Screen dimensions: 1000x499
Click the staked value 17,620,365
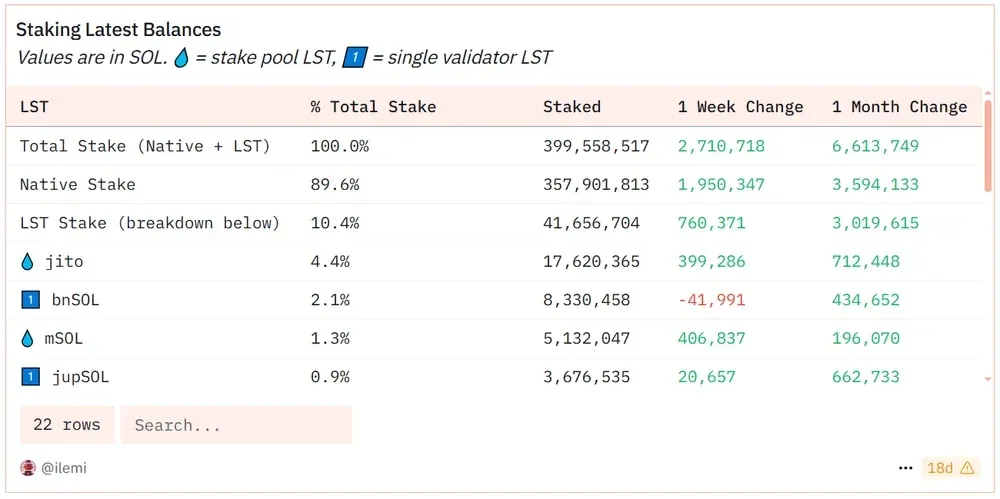[x=592, y=262]
